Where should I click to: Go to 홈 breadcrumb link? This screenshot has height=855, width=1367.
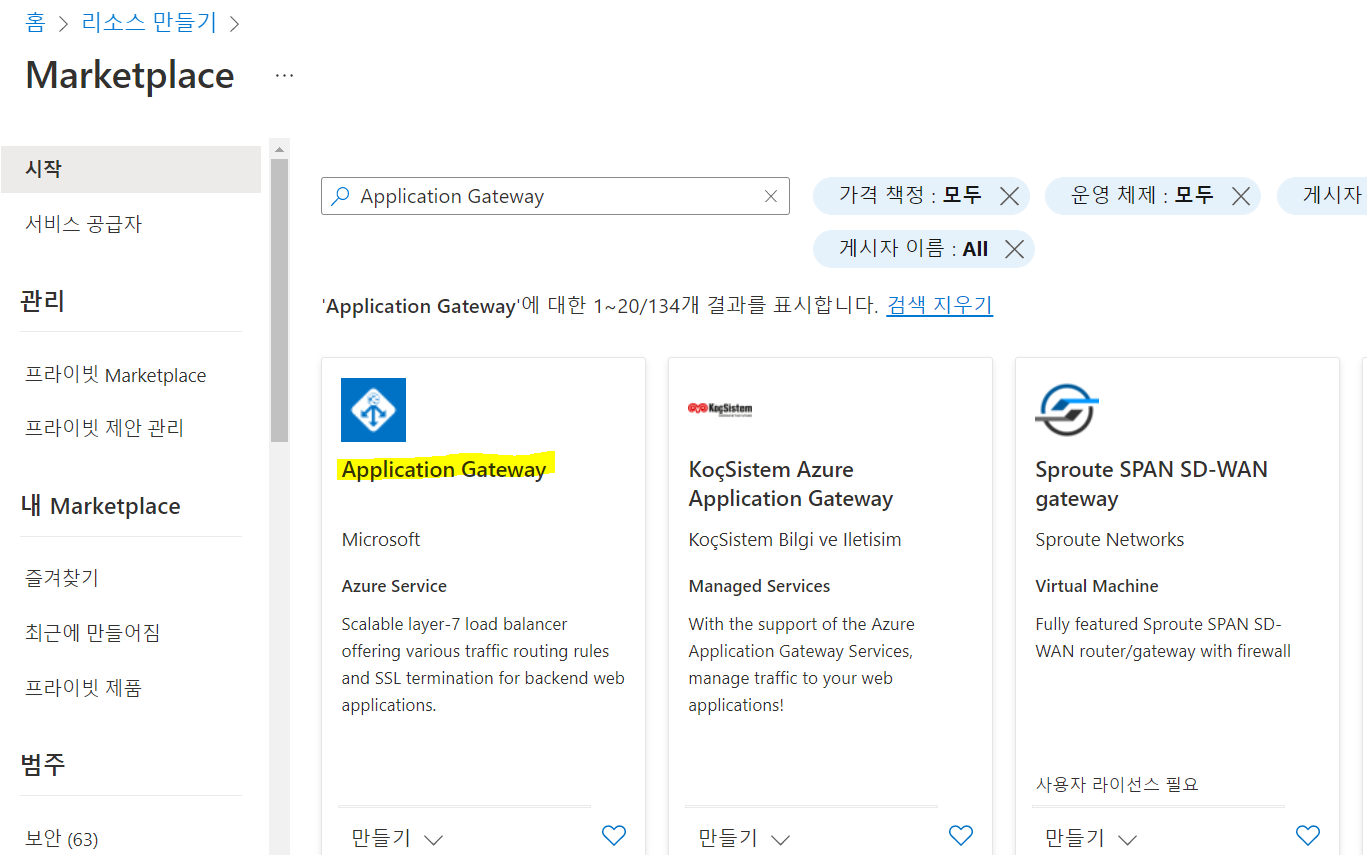(35, 22)
